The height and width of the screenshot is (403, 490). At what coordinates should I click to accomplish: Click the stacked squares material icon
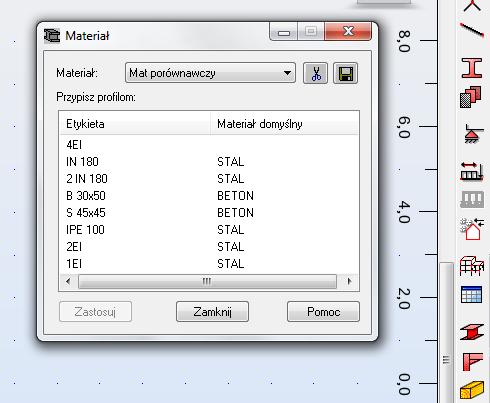471,97
